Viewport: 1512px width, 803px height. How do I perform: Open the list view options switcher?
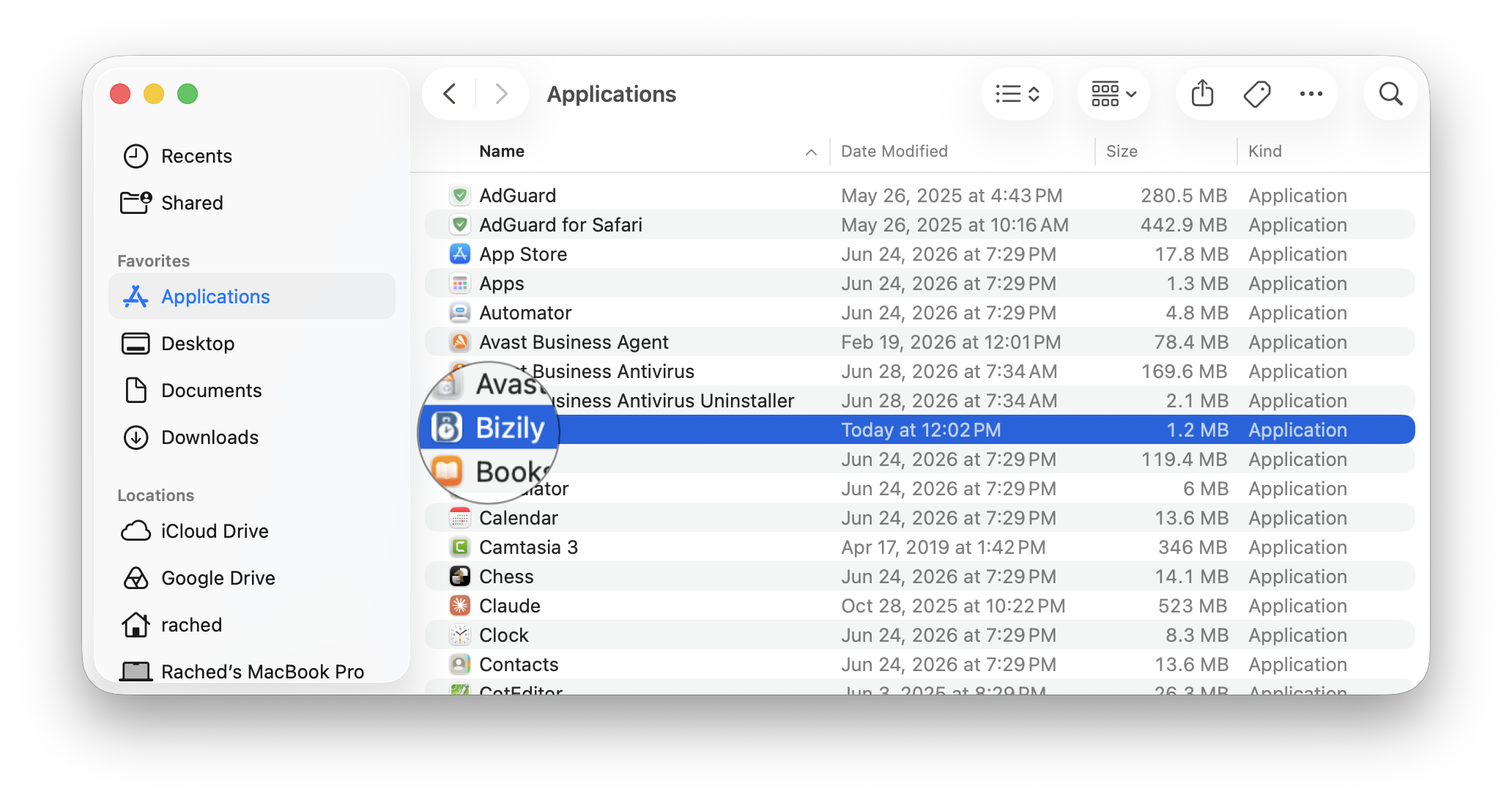[x=1018, y=94]
